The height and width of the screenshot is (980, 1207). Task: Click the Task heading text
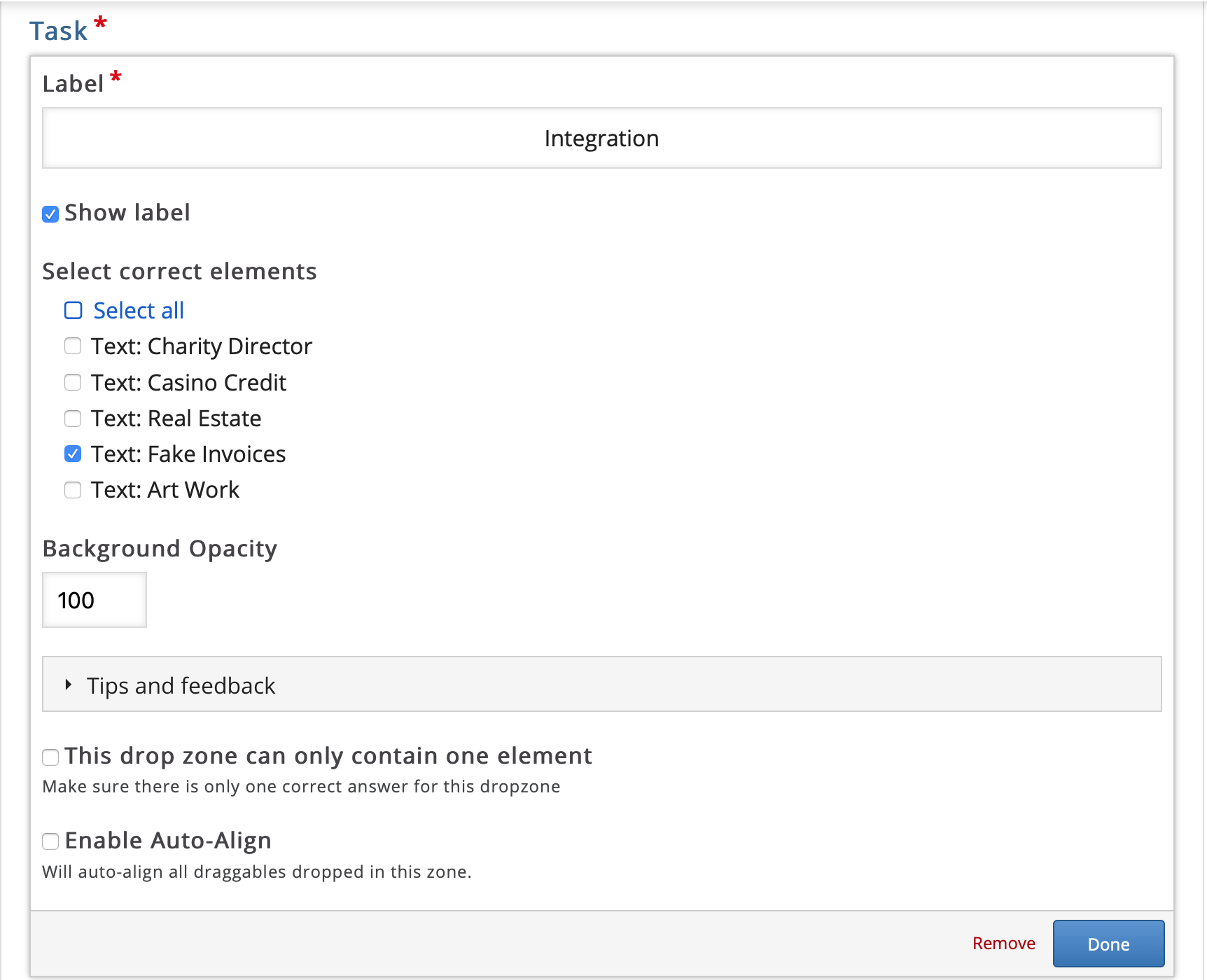(x=59, y=31)
